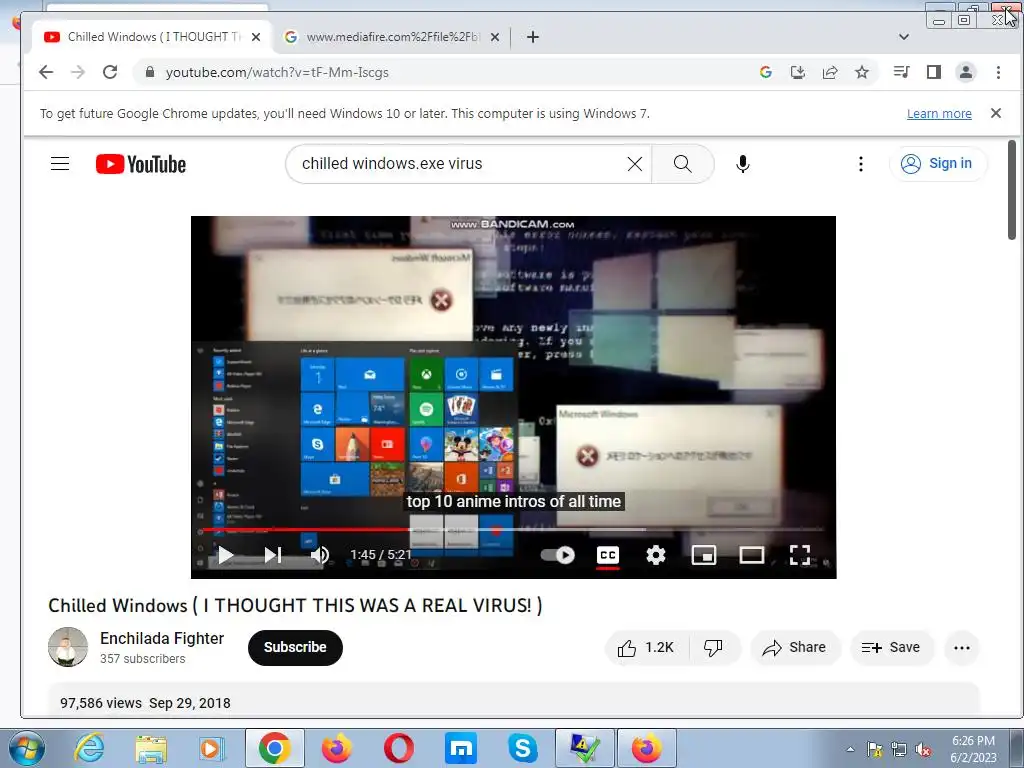The width and height of the screenshot is (1024, 768).
Task: Save video to playlist
Action: tap(891, 648)
